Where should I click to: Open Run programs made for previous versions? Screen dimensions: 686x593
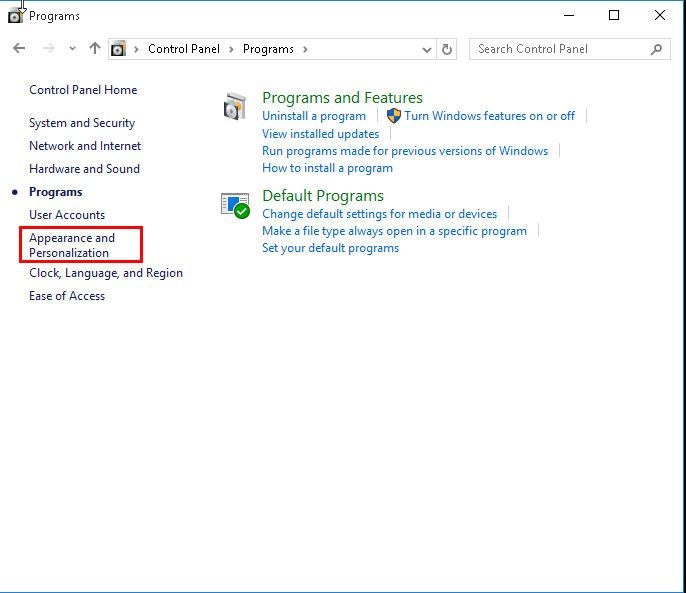(405, 151)
